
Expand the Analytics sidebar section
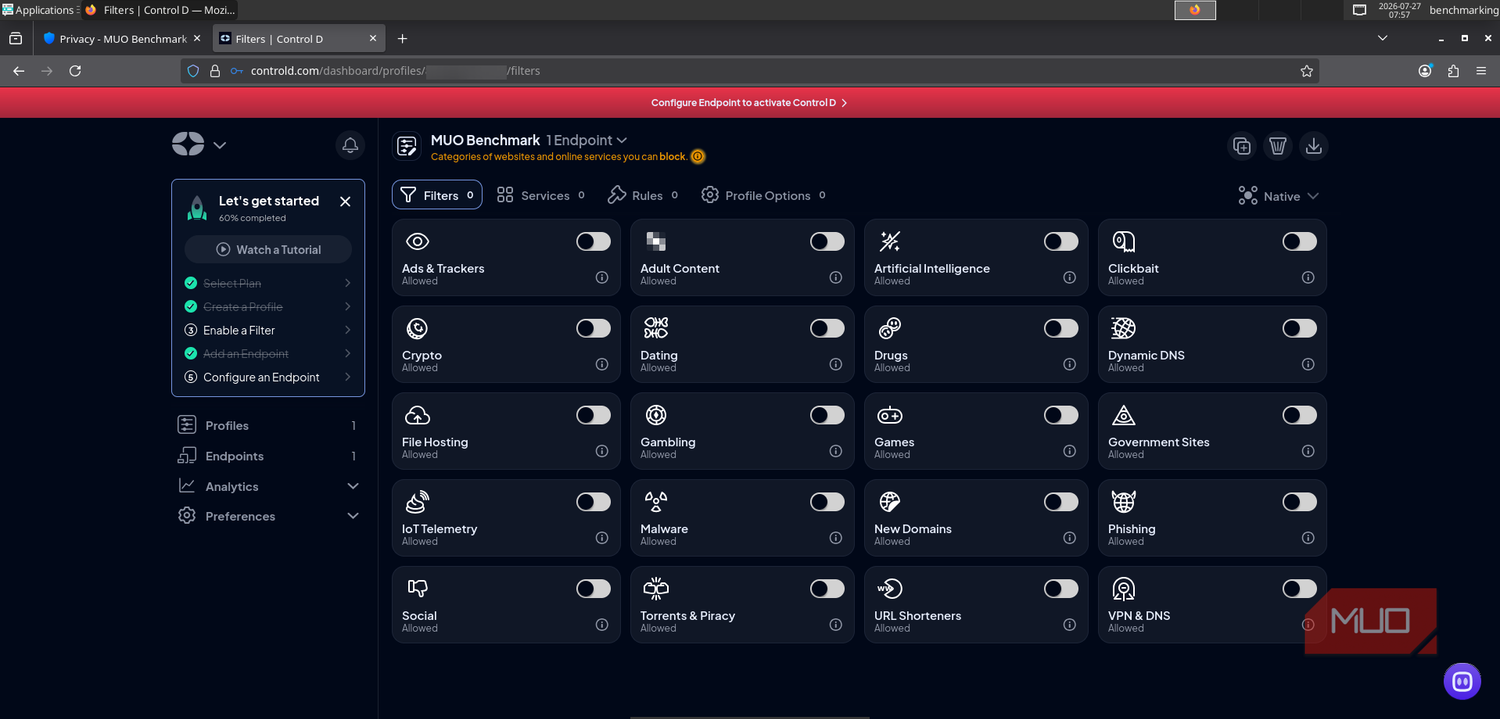point(268,486)
